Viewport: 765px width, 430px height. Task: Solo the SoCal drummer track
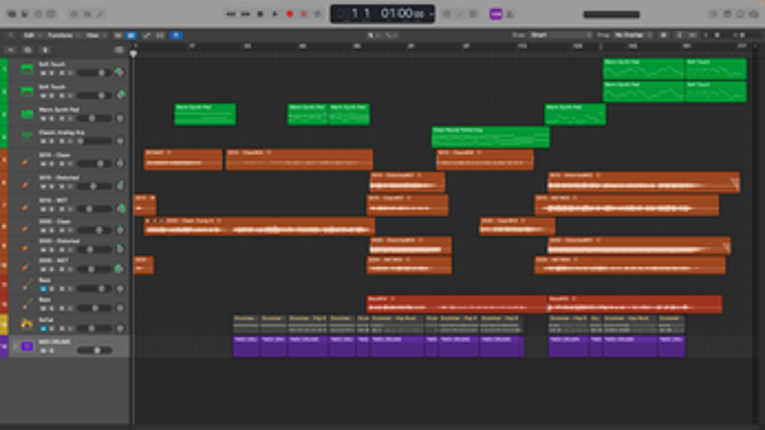click(x=51, y=329)
